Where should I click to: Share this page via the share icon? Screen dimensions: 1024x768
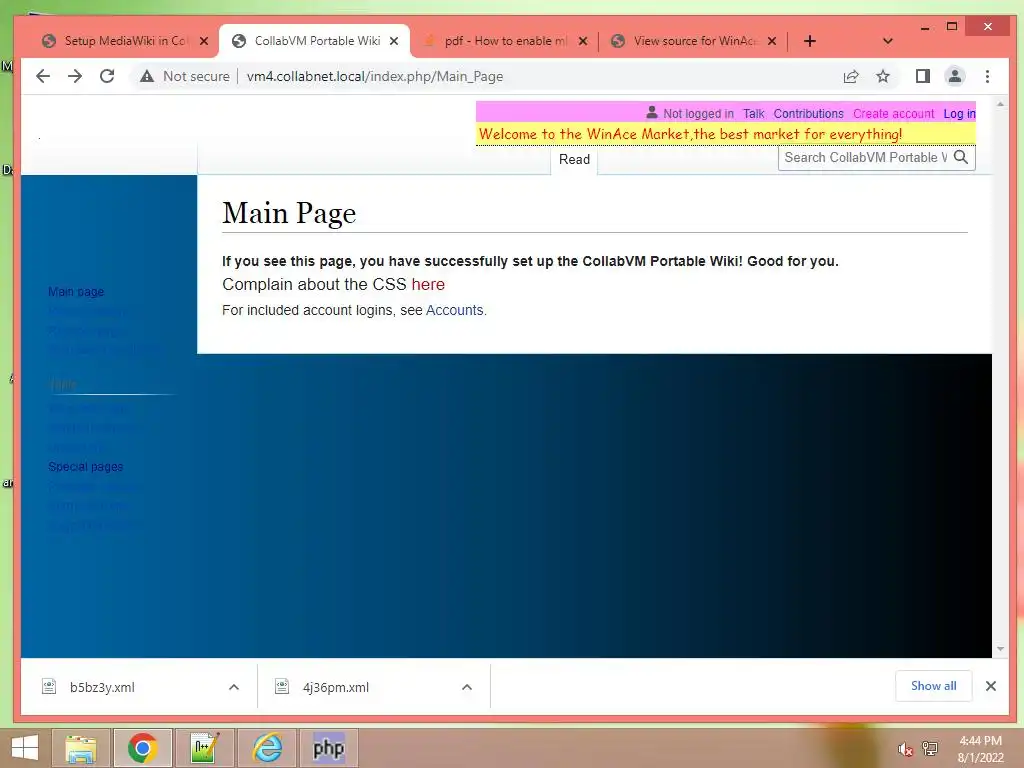851,76
